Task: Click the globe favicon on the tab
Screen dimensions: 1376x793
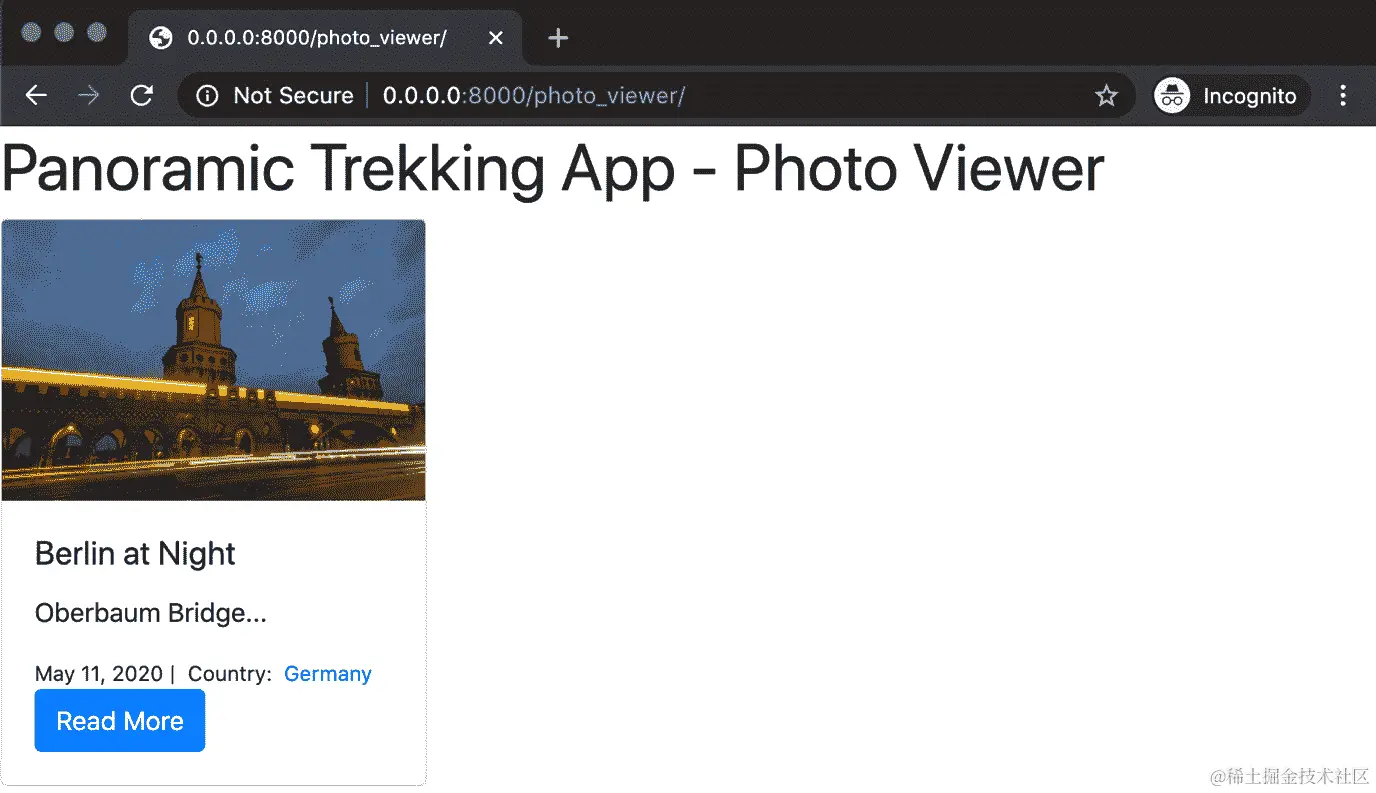Action: 160,38
